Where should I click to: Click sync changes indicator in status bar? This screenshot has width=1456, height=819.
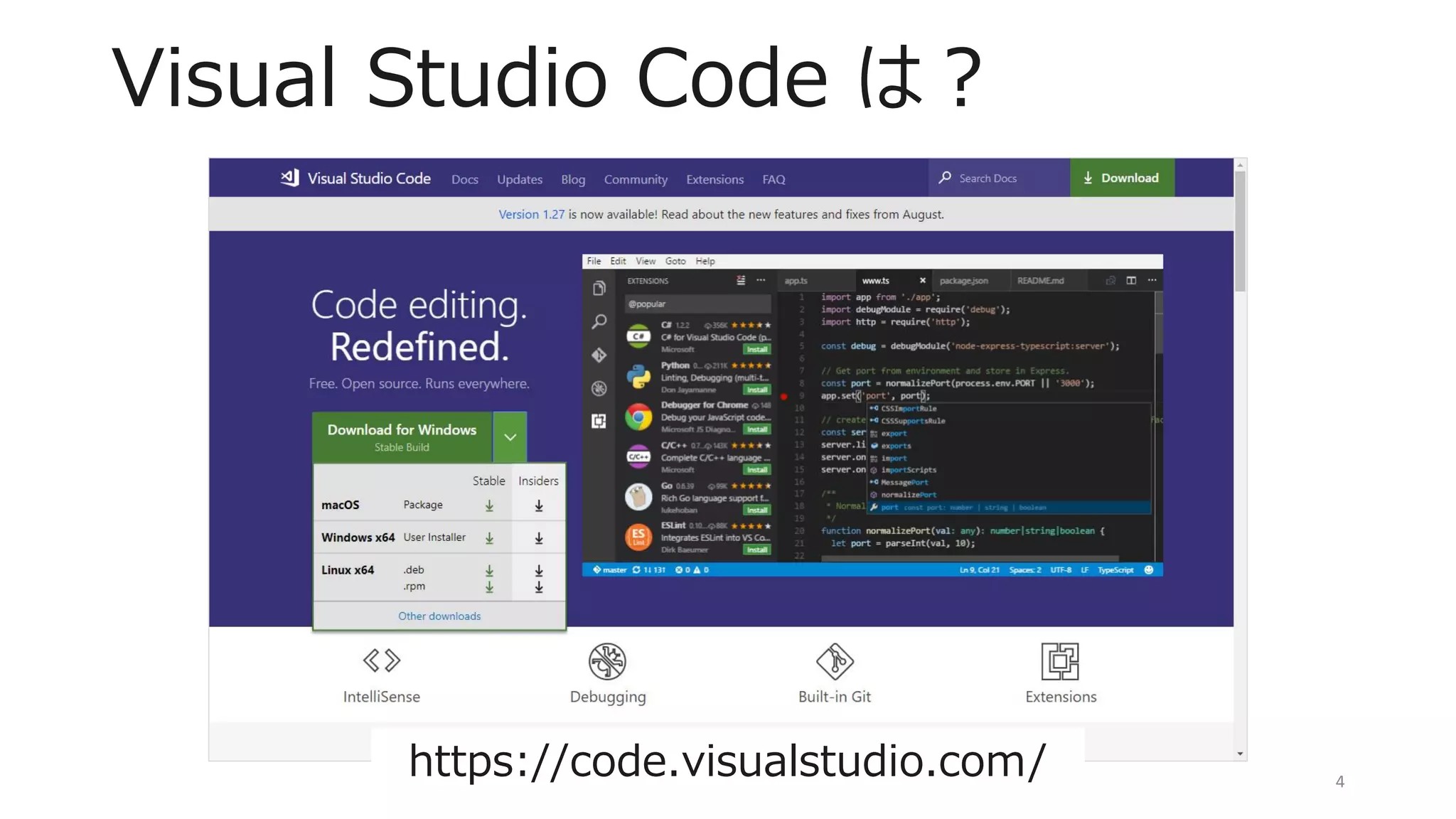coord(649,570)
